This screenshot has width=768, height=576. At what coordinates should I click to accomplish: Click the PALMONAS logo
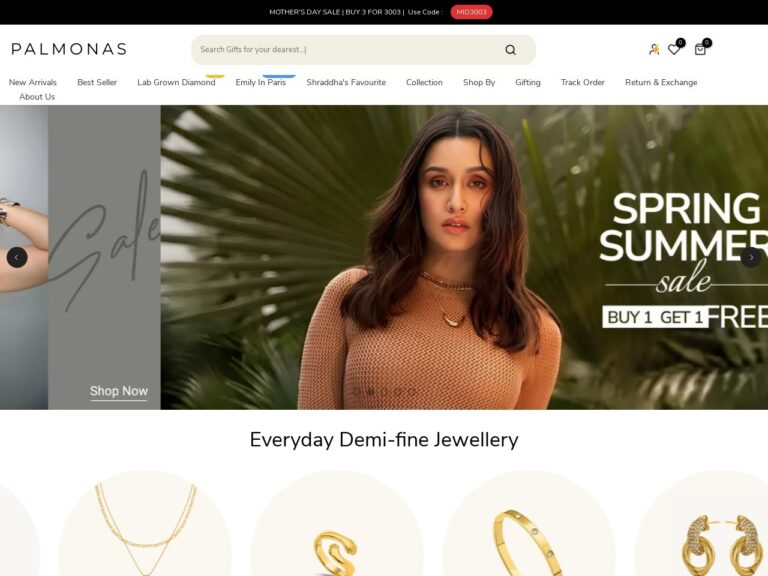pyautogui.click(x=69, y=49)
